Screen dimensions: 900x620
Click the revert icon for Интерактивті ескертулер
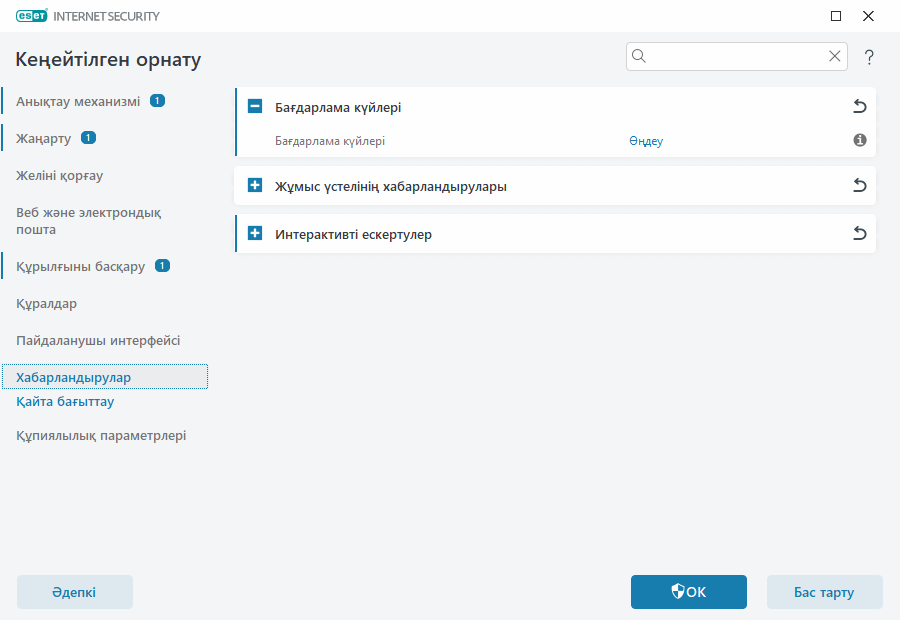[859, 233]
